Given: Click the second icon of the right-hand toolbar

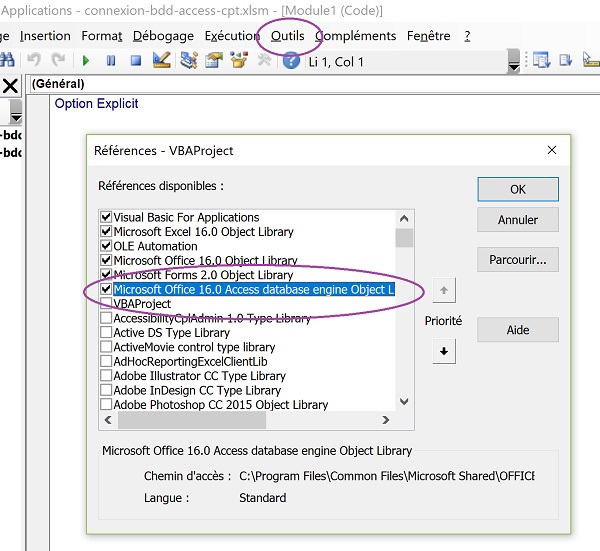Looking at the screenshot, I should pos(566,60).
